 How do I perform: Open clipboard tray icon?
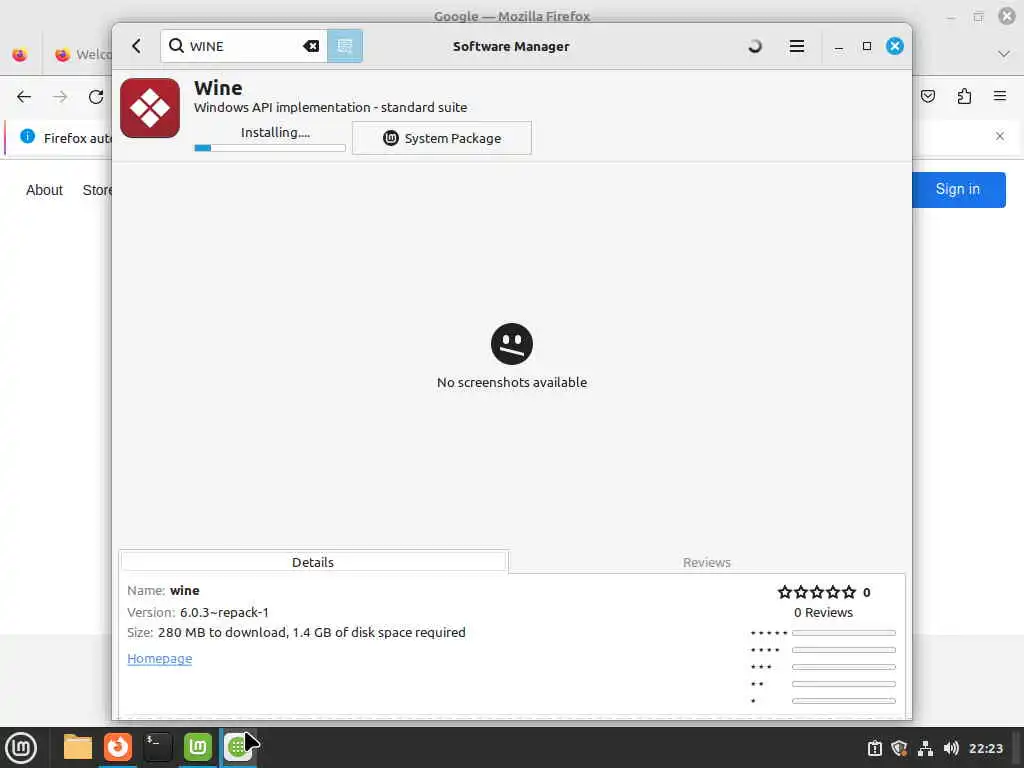point(874,748)
